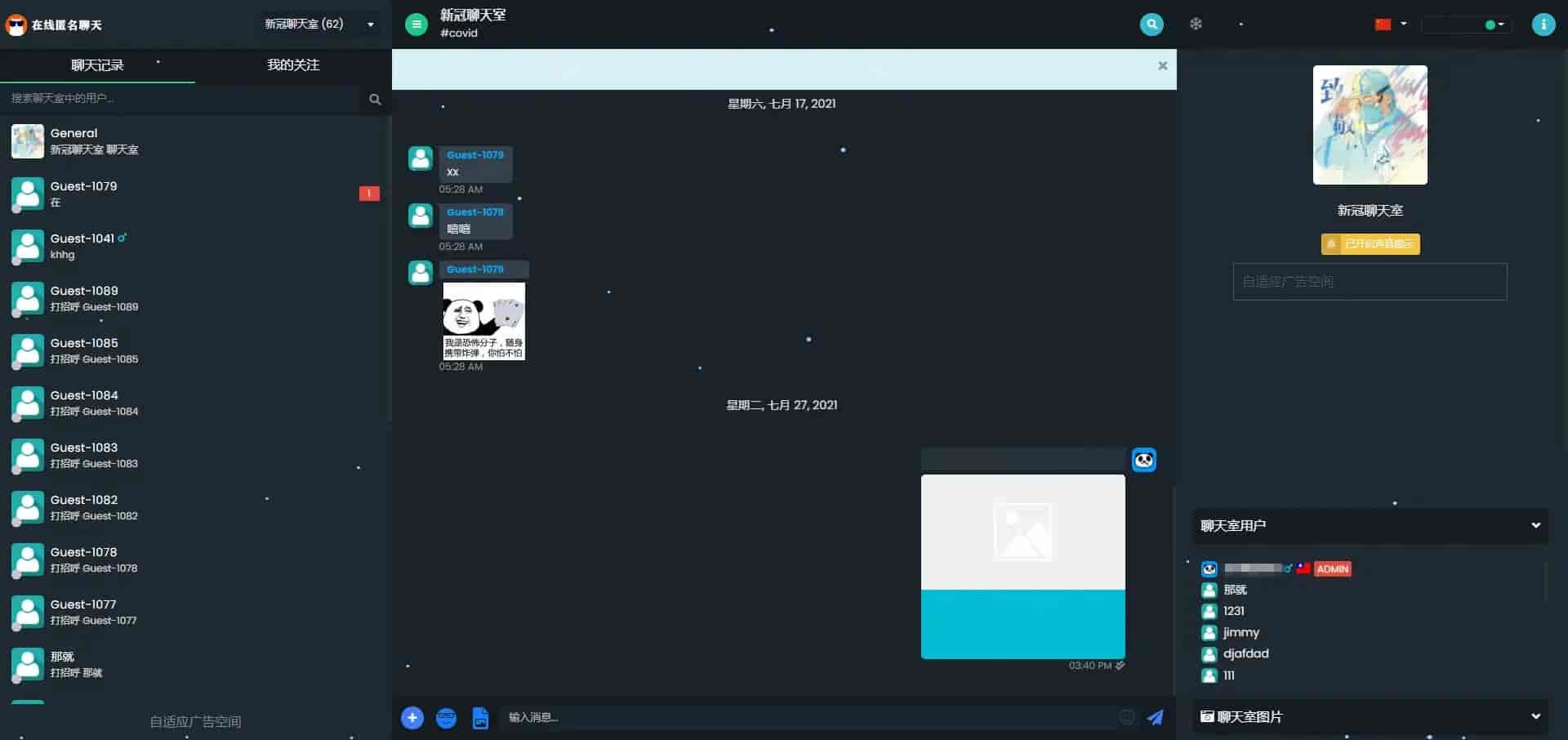Switch to the 聊天记录 tab
The image size is (1568, 740).
(x=97, y=65)
